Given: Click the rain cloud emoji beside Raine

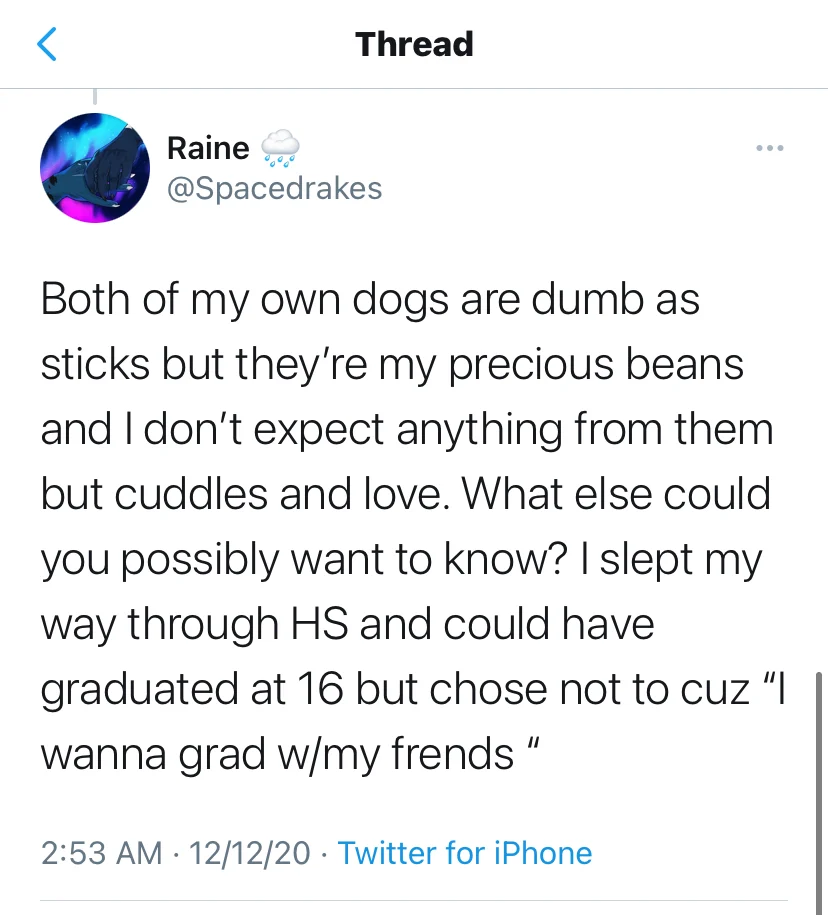Looking at the screenshot, I should click(x=280, y=148).
